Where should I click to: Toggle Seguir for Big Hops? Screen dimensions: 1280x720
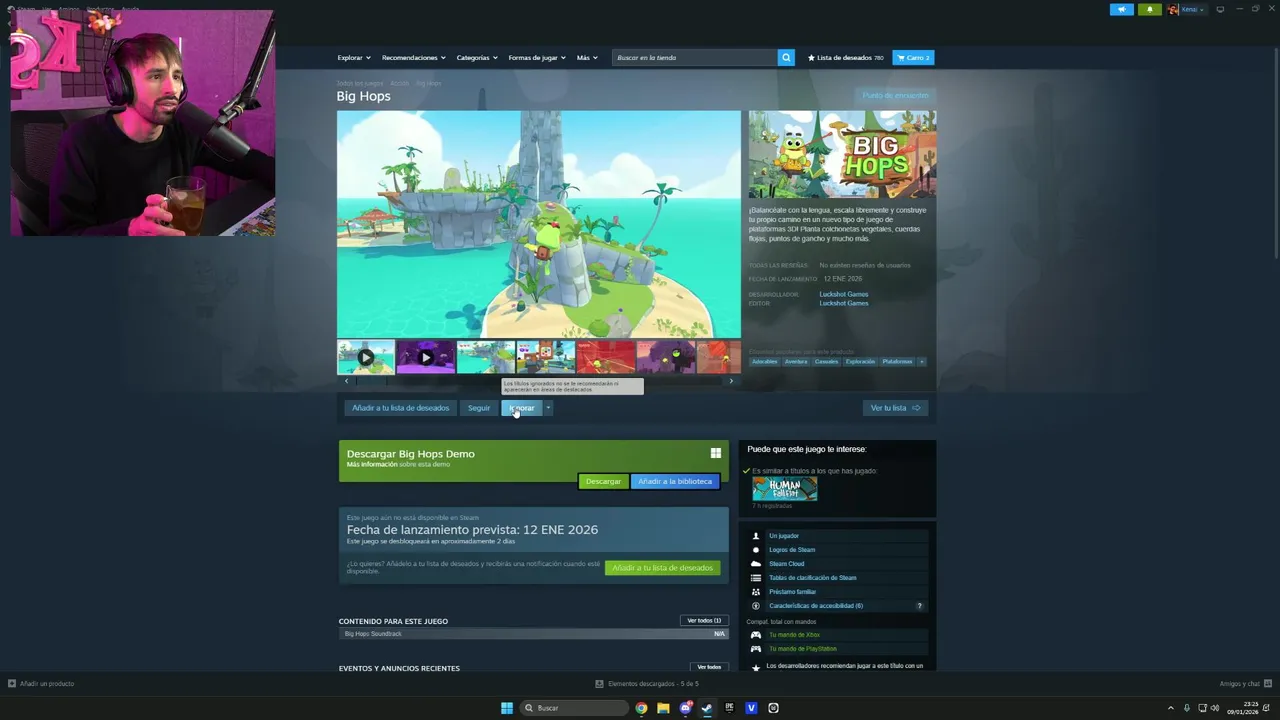click(x=479, y=408)
